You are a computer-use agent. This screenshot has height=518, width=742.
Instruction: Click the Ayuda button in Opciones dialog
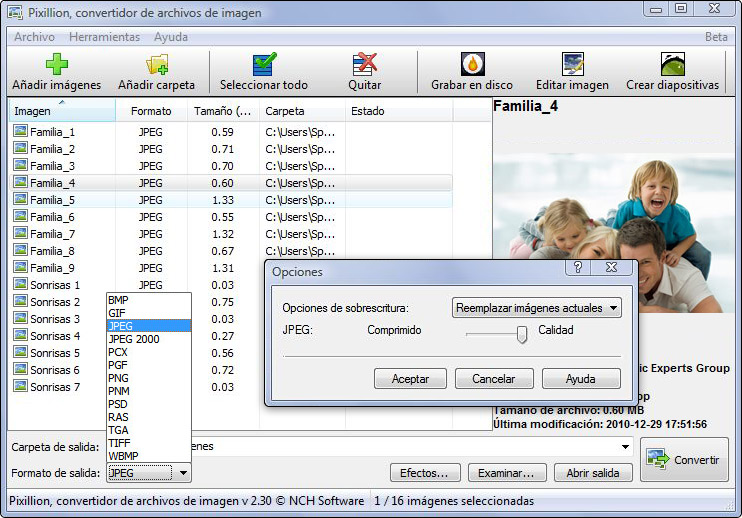(581, 379)
